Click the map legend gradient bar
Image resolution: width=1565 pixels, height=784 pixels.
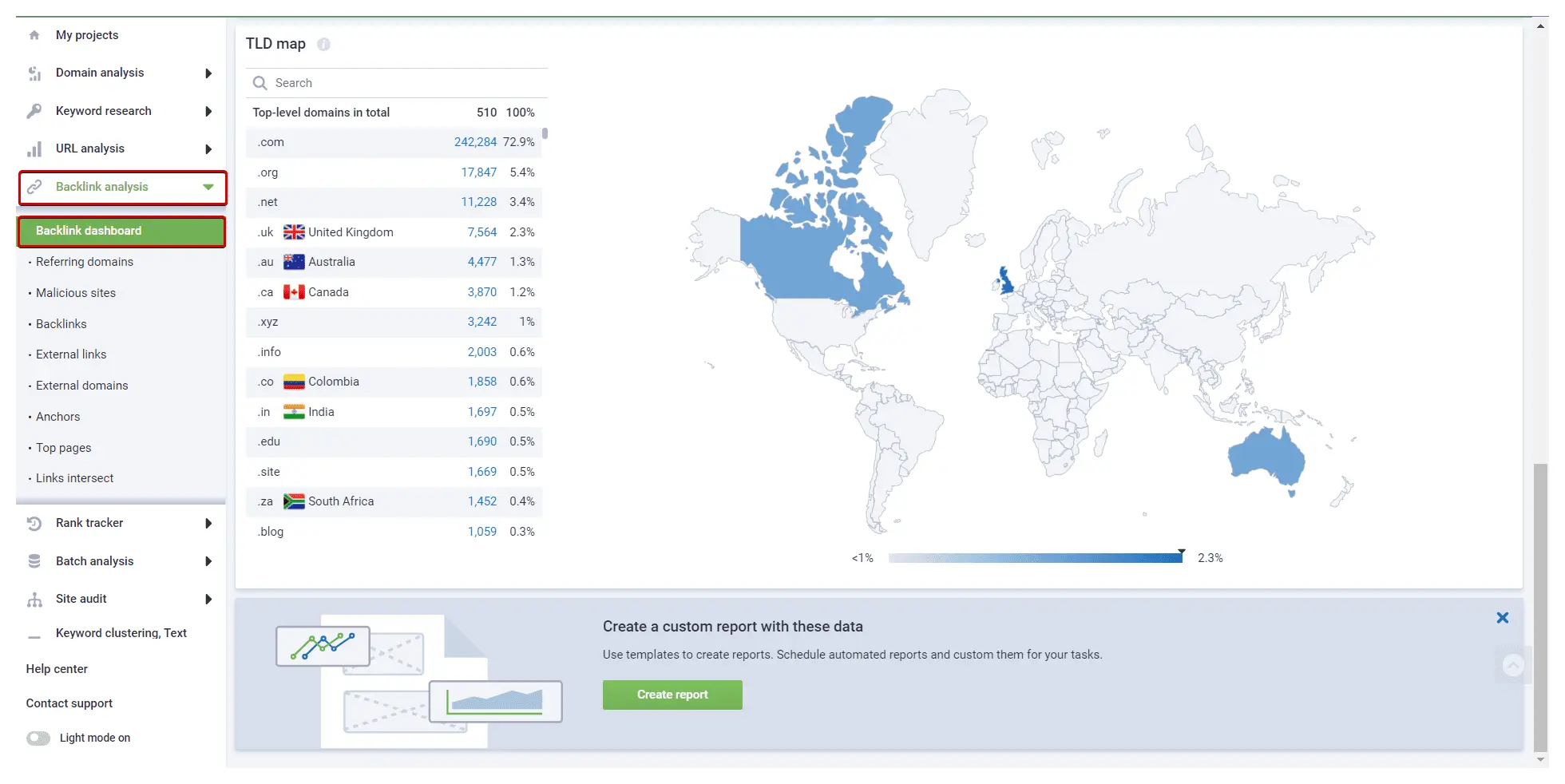1035,558
